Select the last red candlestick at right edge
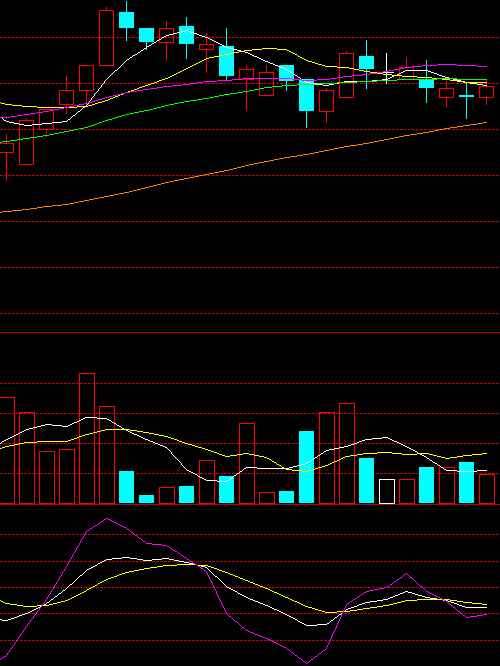This screenshot has width=500, height=666. click(486, 94)
